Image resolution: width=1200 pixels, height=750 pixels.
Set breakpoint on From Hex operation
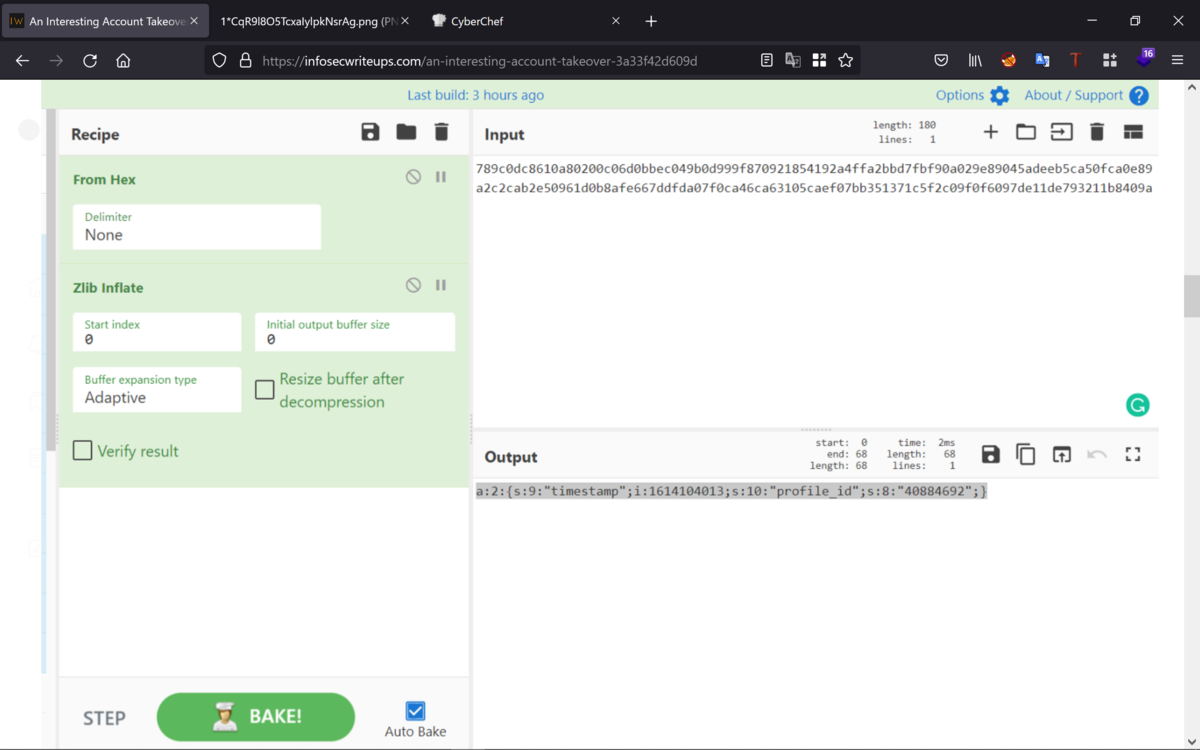pyautogui.click(x=440, y=177)
